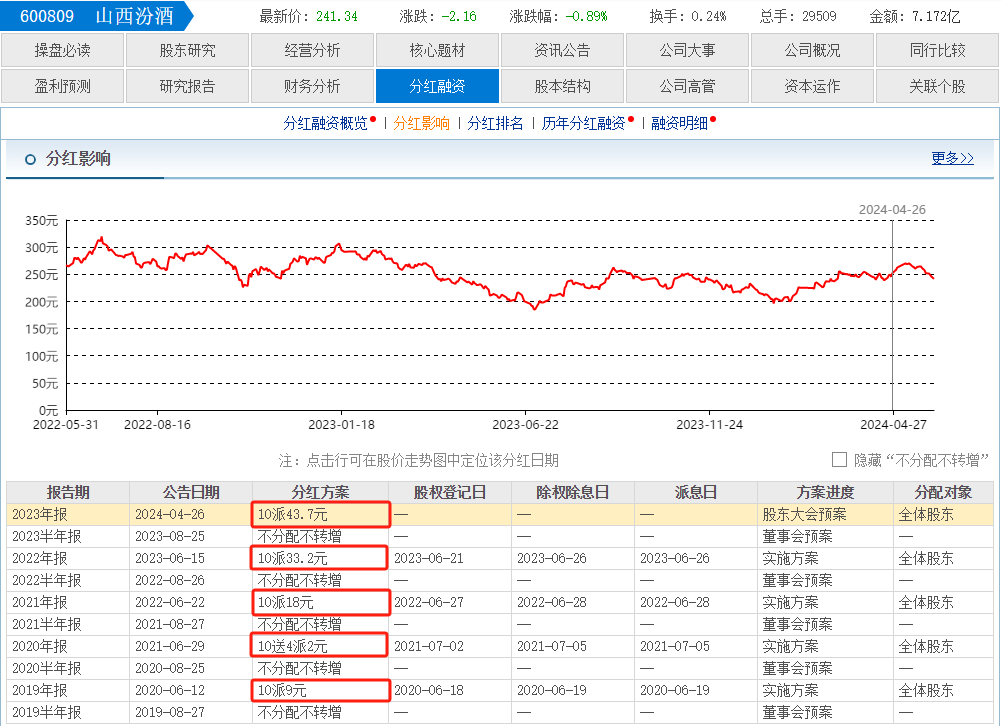The image size is (1002, 726).
Task: Click the 方案进度 column header
Action: [826, 493]
